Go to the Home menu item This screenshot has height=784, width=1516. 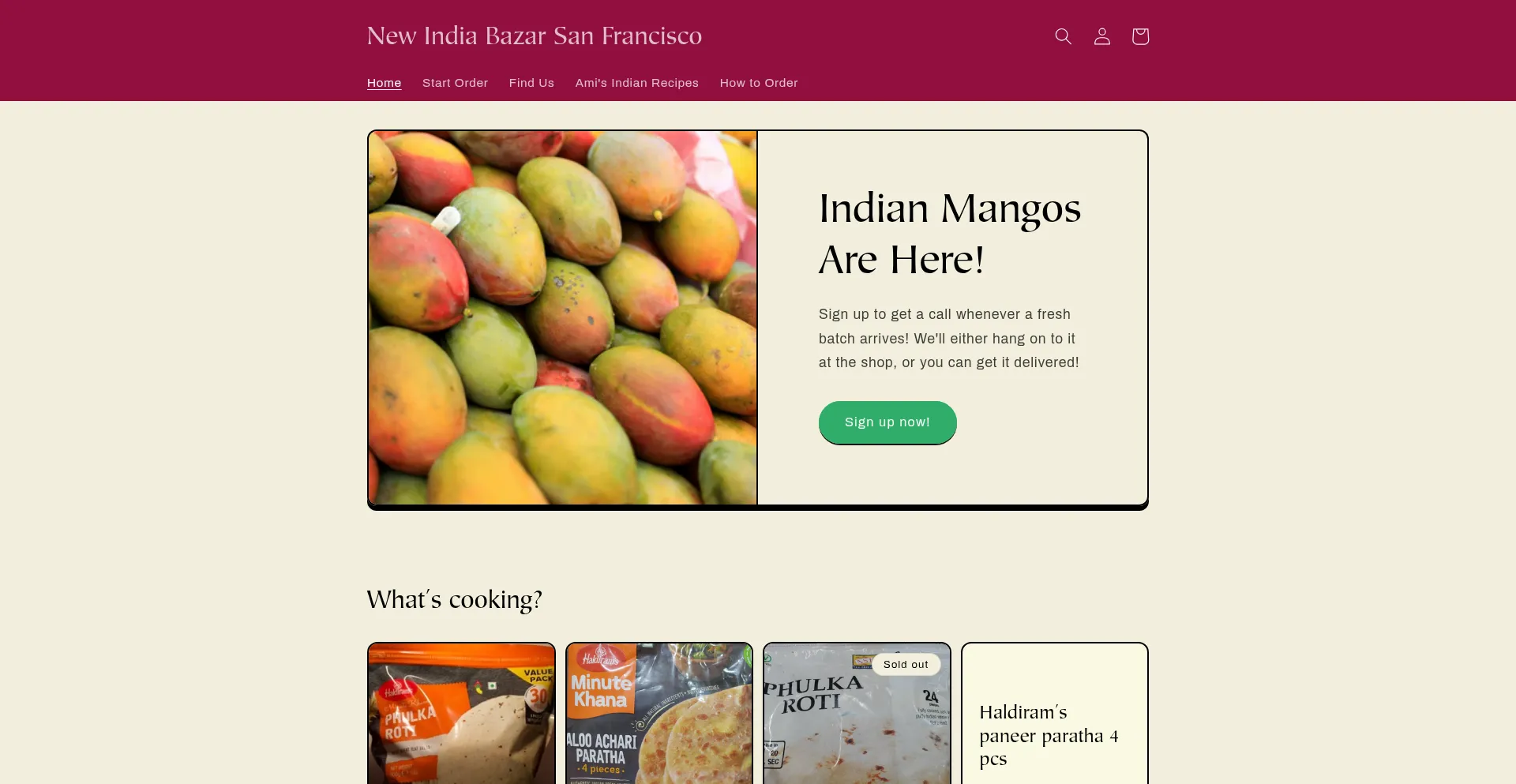(384, 83)
